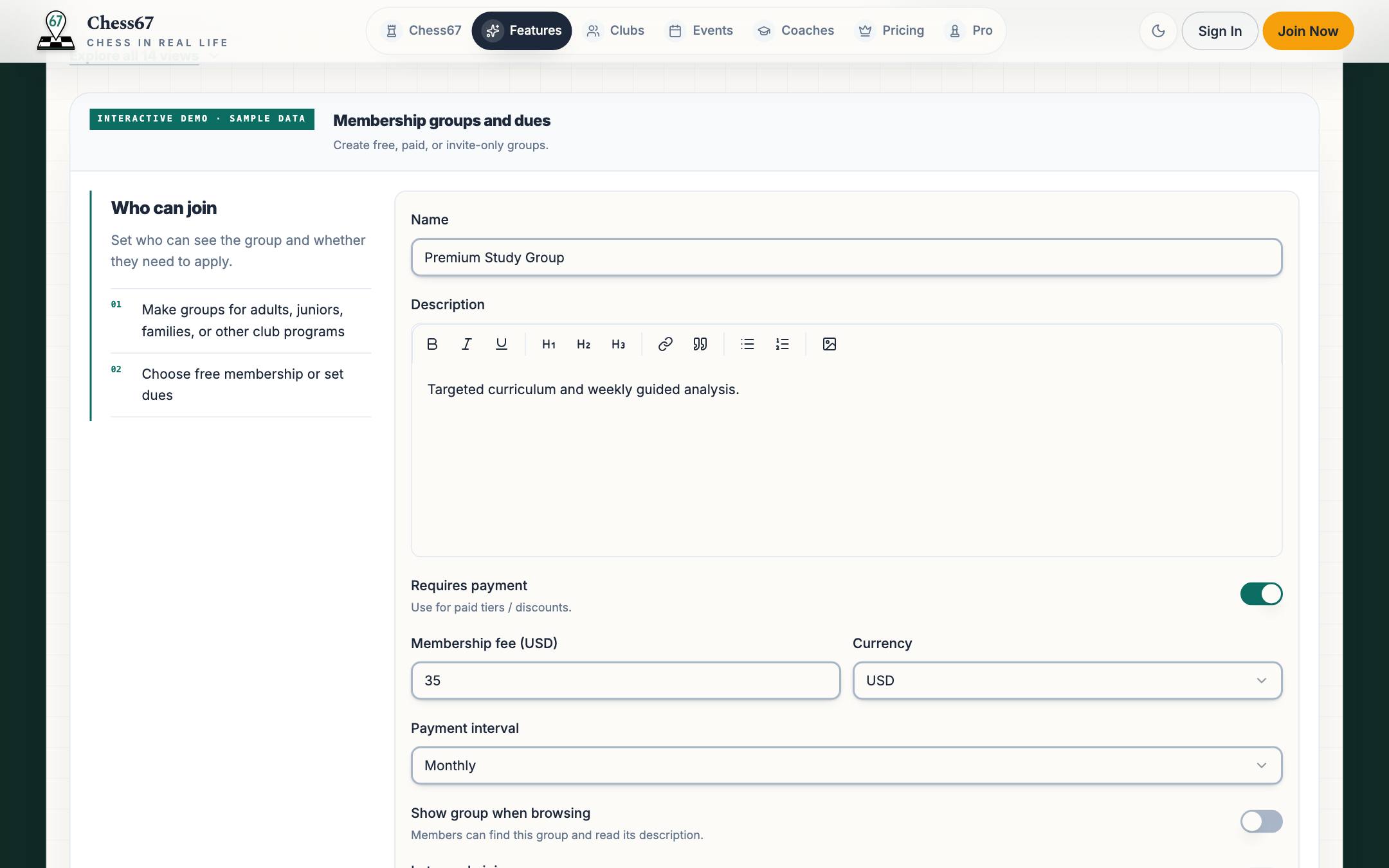Toggle Bold formatting in description toolbar
1389x868 pixels.
432,344
